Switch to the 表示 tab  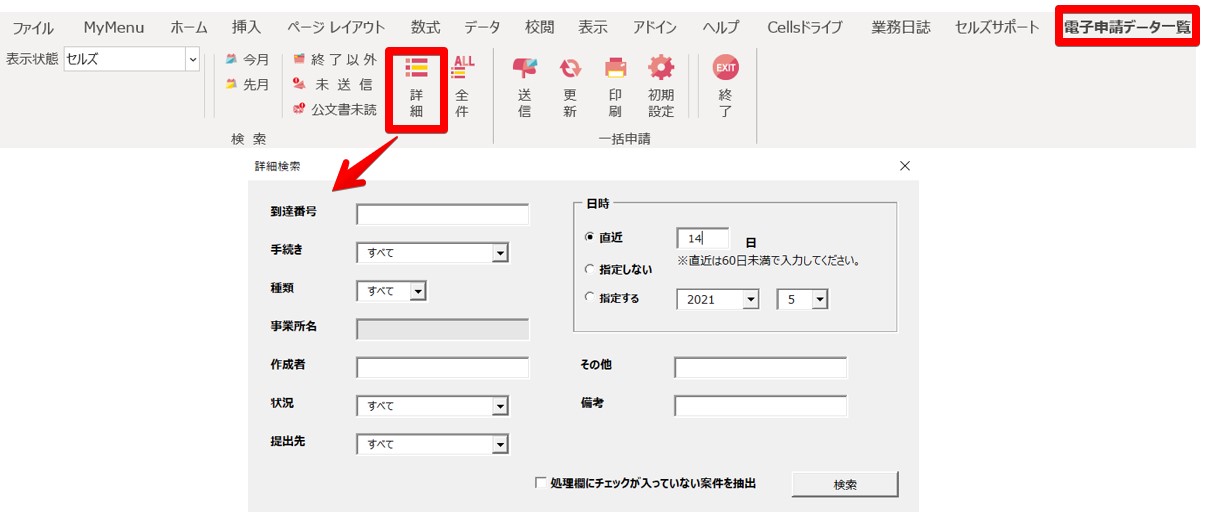[x=593, y=28]
